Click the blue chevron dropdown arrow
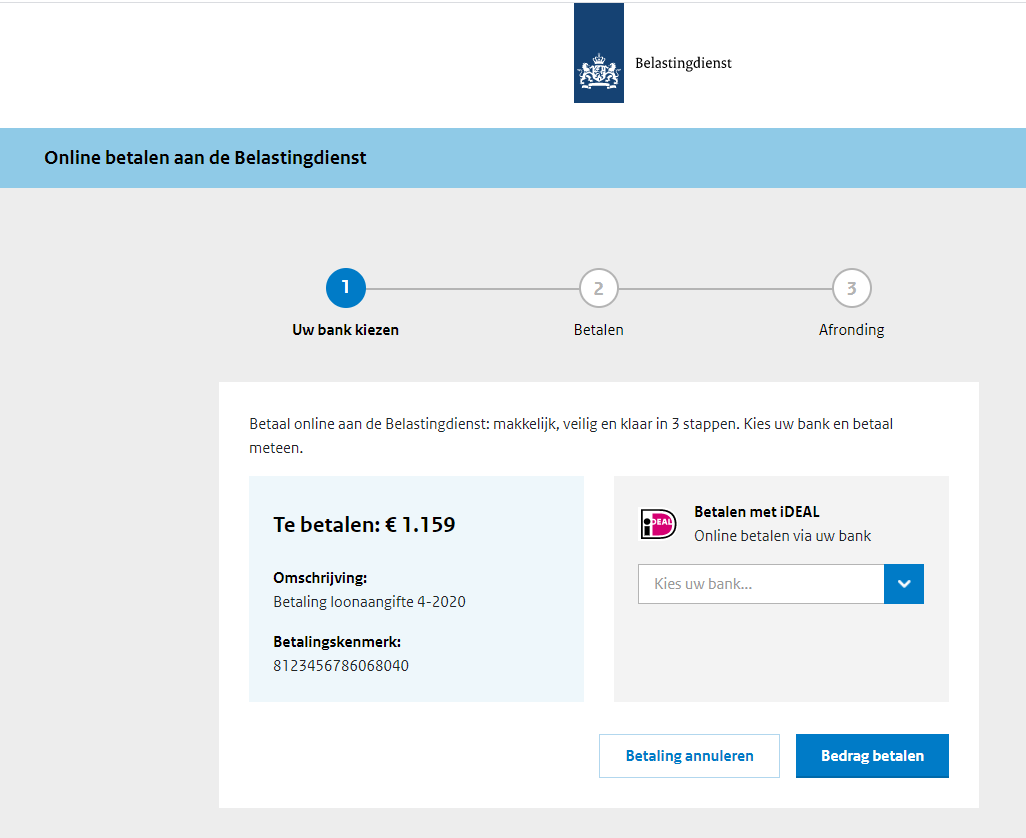The width and height of the screenshot is (1026, 838). 904,584
